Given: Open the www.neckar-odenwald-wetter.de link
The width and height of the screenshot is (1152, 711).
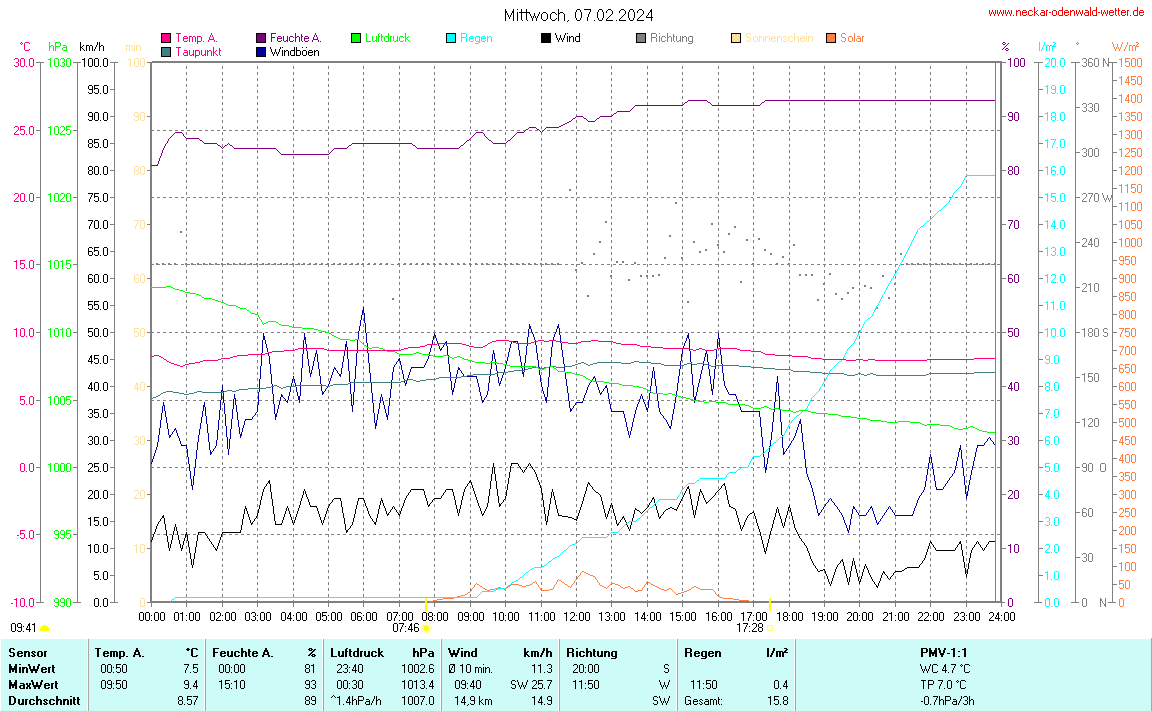Looking at the screenshot, I should pos(1066,12).
